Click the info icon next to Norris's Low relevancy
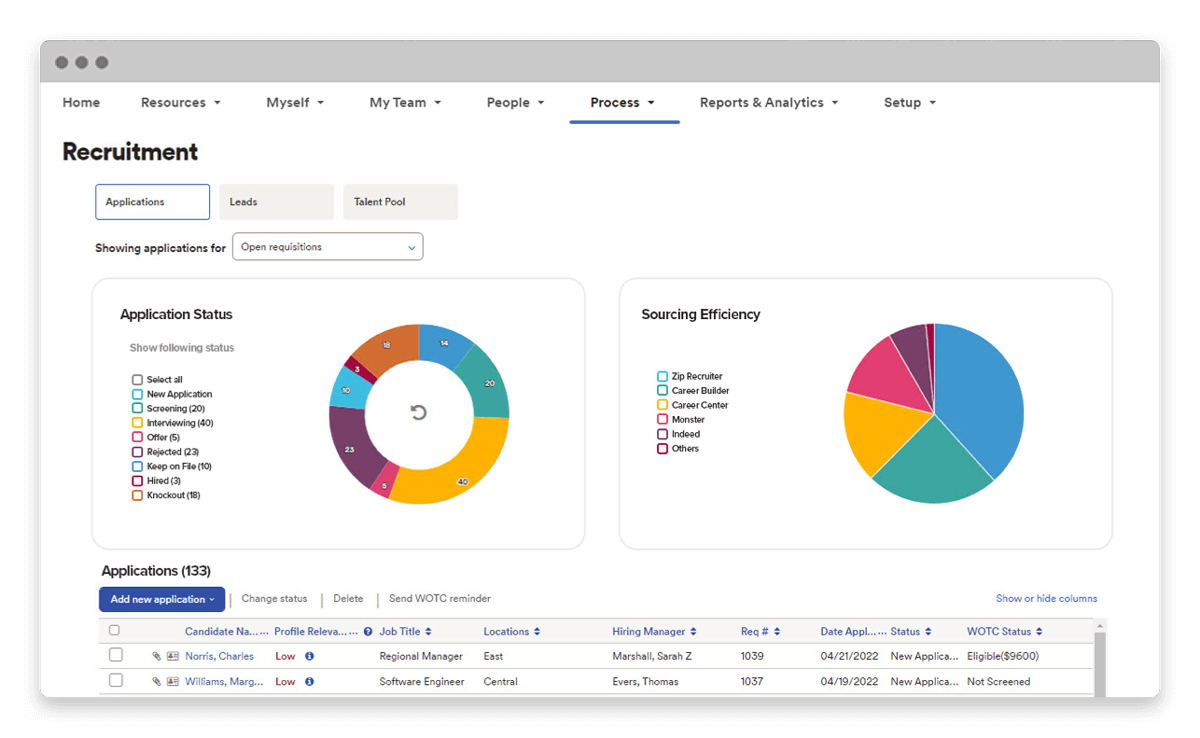 (x=309, y=655)
